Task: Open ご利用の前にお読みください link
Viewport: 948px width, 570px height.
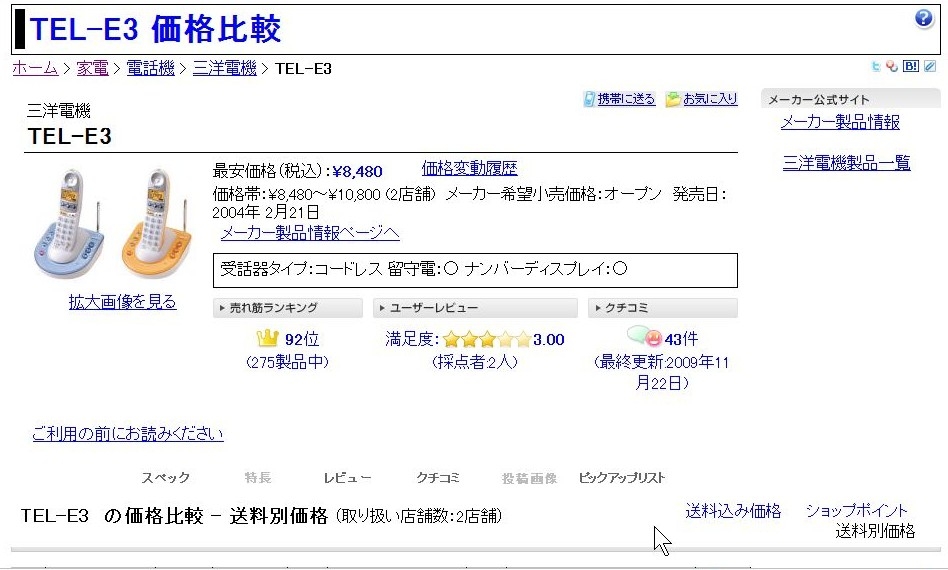Action: 128,434
